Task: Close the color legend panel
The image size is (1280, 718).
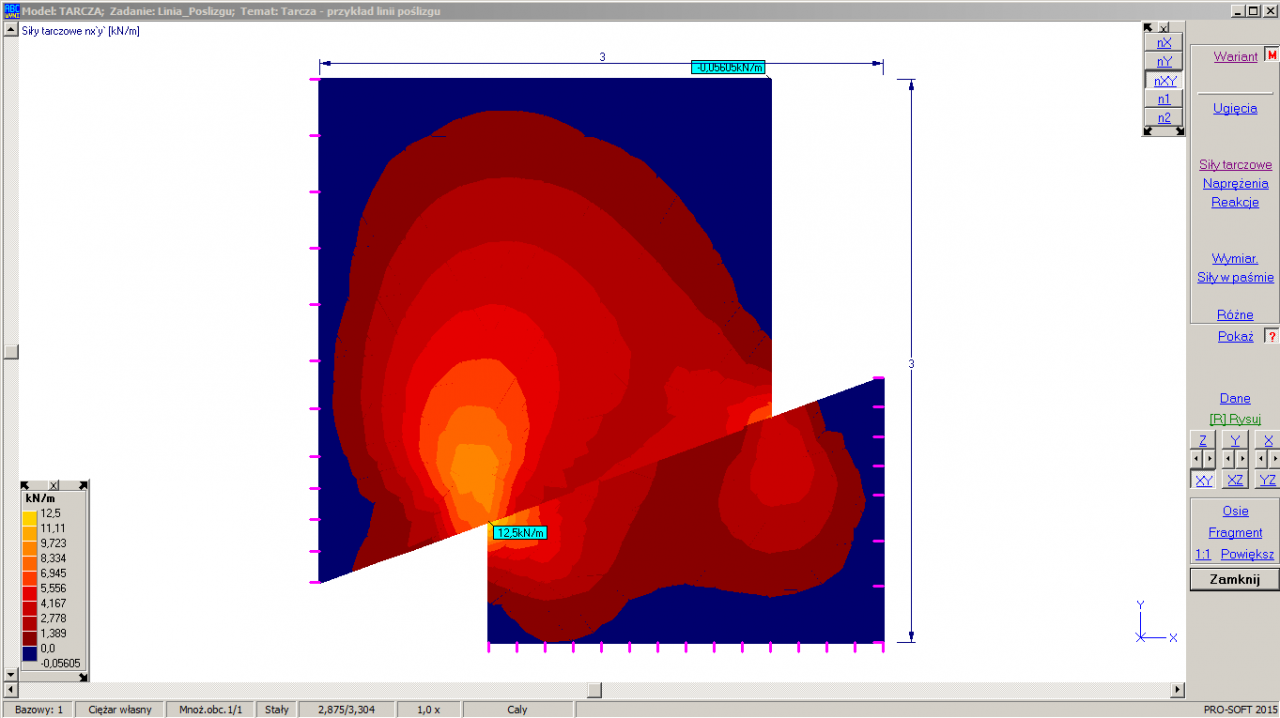Action: (x=54, y=485)
